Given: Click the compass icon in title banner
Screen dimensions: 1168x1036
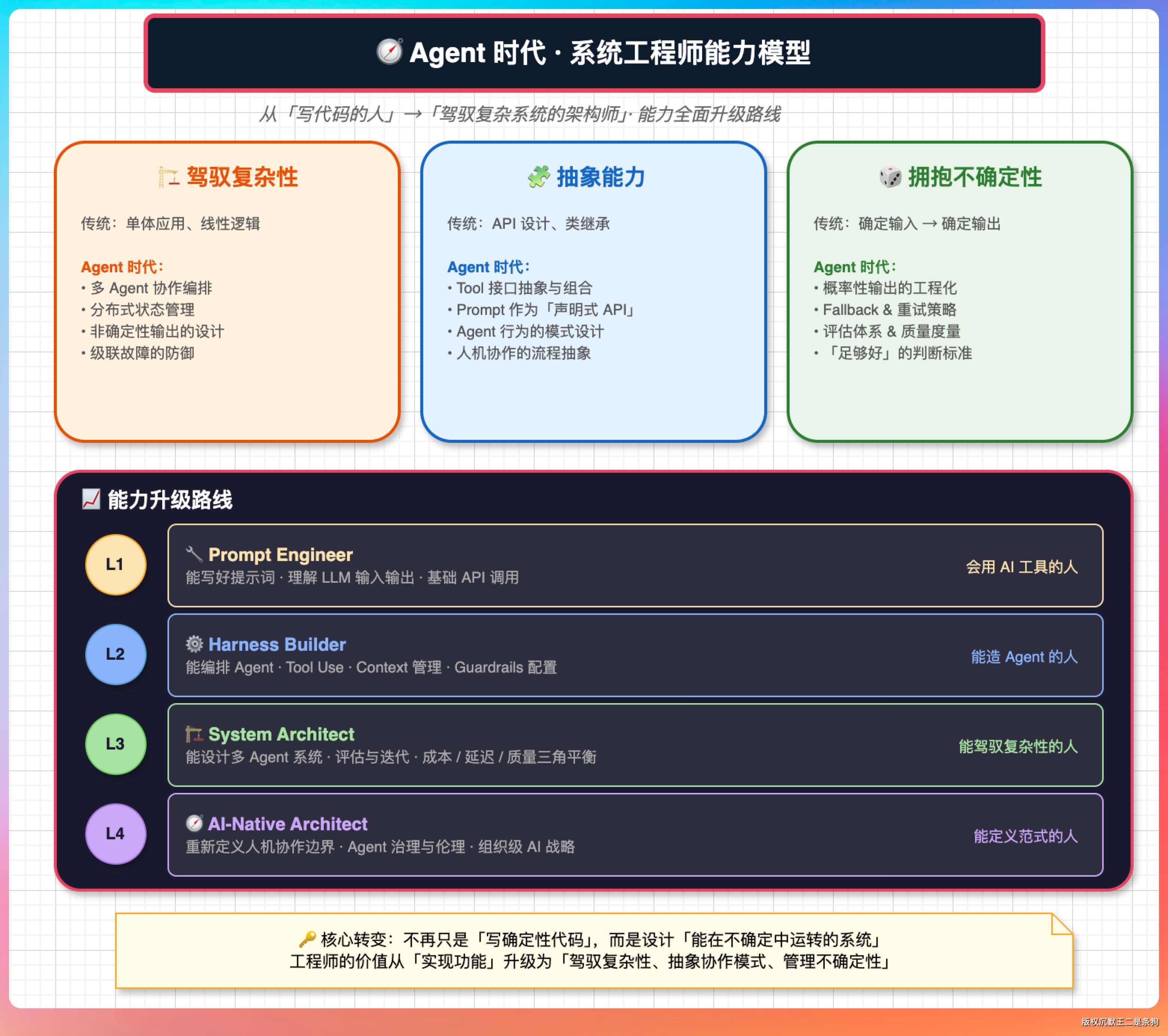Looking at the screenshot, I should [390, 52].
